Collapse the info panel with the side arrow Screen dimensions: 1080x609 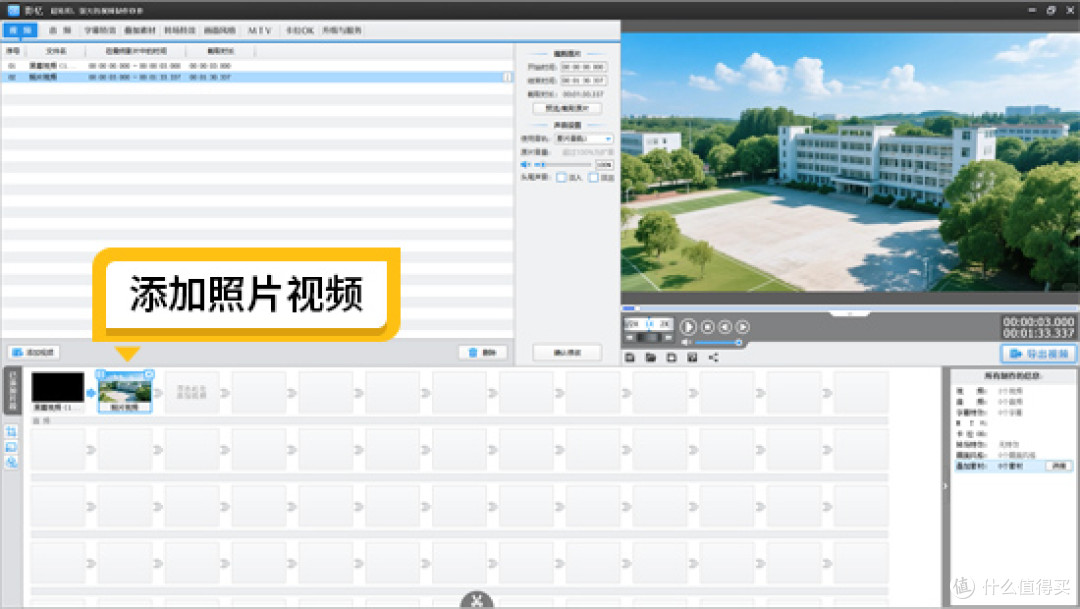tap(945, 486)
